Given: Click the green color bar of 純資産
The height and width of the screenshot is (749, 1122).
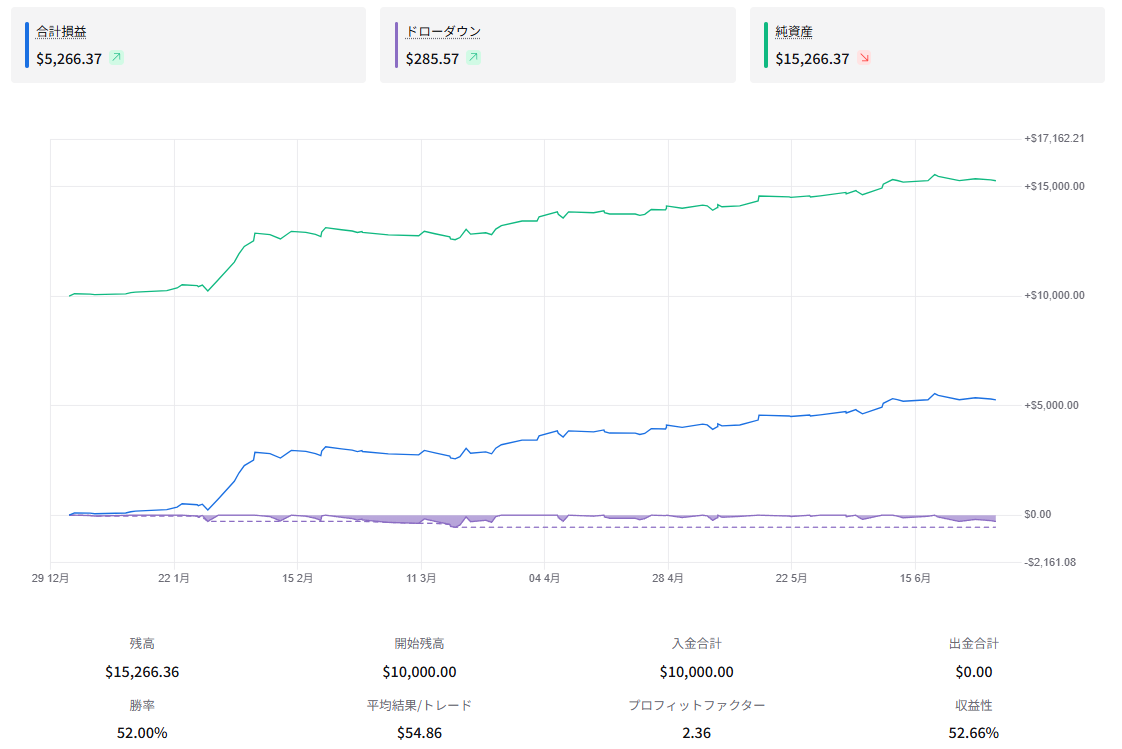Looking at the screenshot, I should coord(766,45).
